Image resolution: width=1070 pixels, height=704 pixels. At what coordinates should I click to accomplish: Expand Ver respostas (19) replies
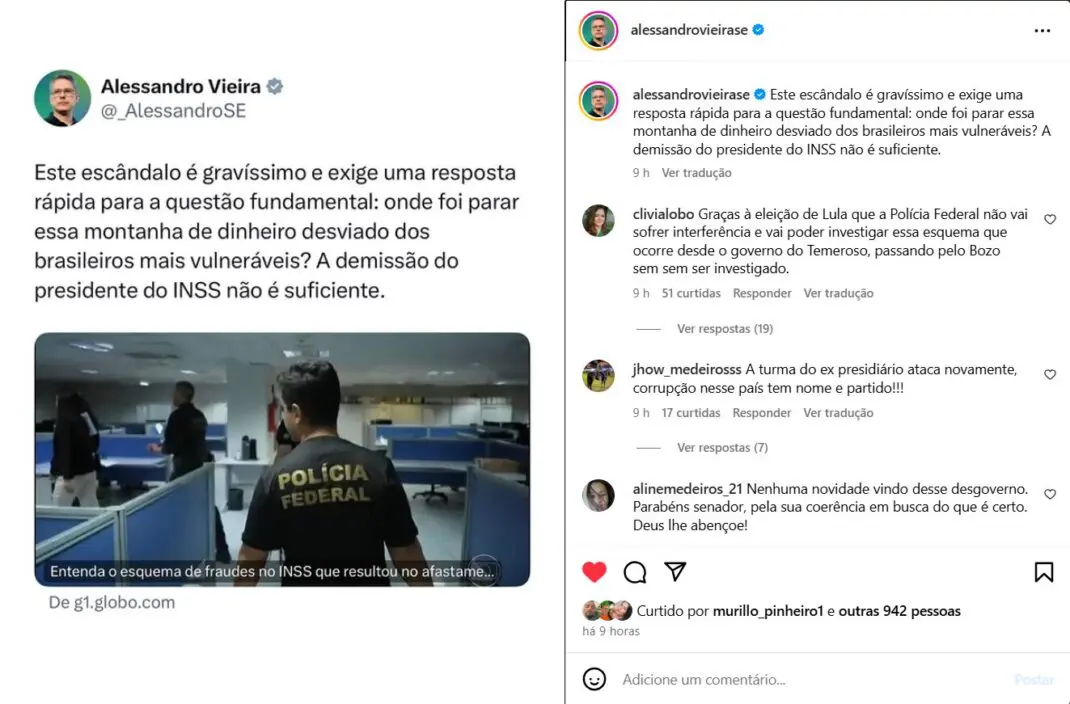click(x=725, y=329)
